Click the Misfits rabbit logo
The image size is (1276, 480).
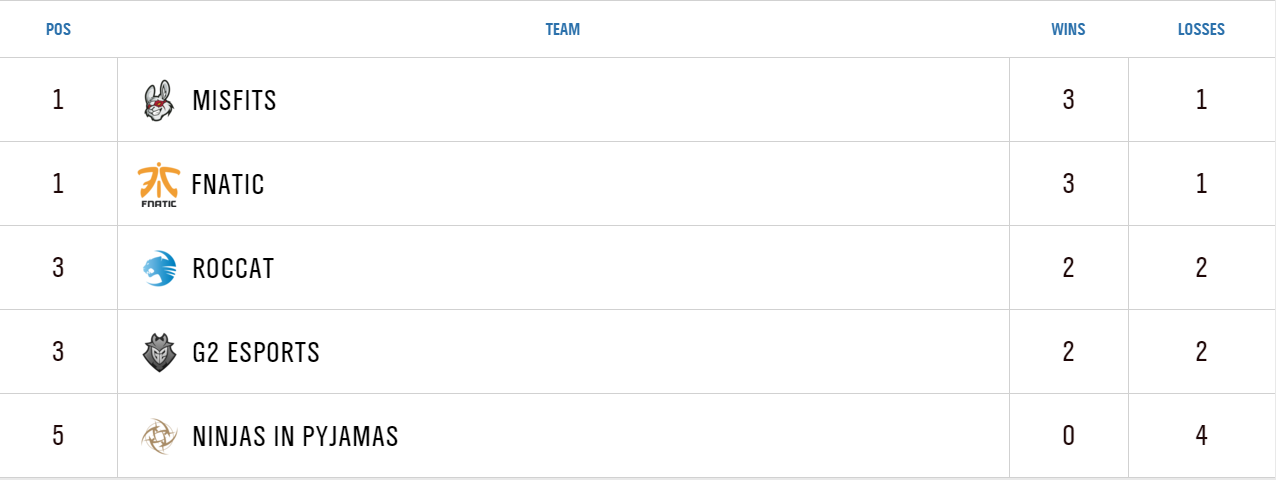[x=158, y=101]
